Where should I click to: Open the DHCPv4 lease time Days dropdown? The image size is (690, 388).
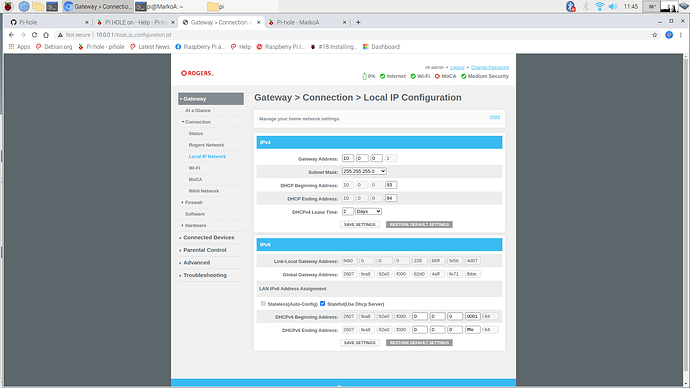(x=368, y=212)
